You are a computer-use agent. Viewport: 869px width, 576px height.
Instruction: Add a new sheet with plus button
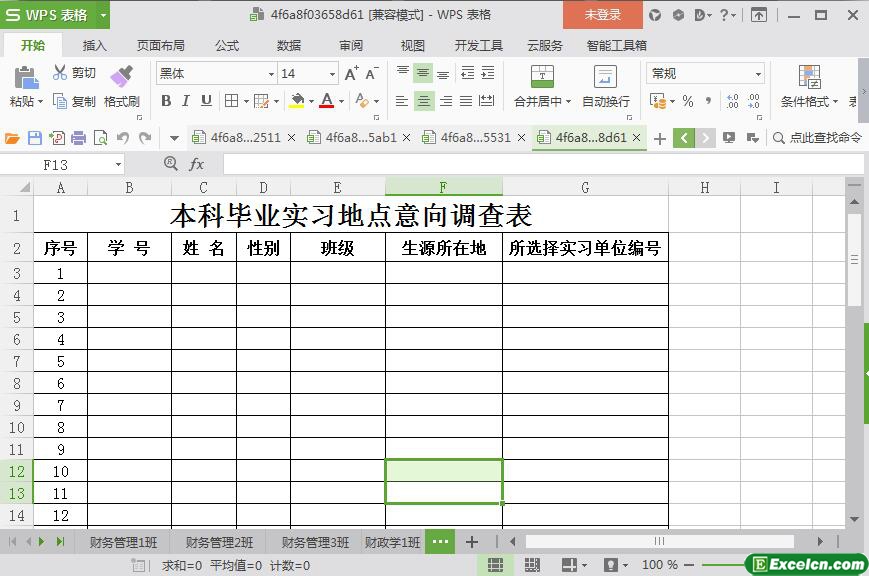point(472,542)
